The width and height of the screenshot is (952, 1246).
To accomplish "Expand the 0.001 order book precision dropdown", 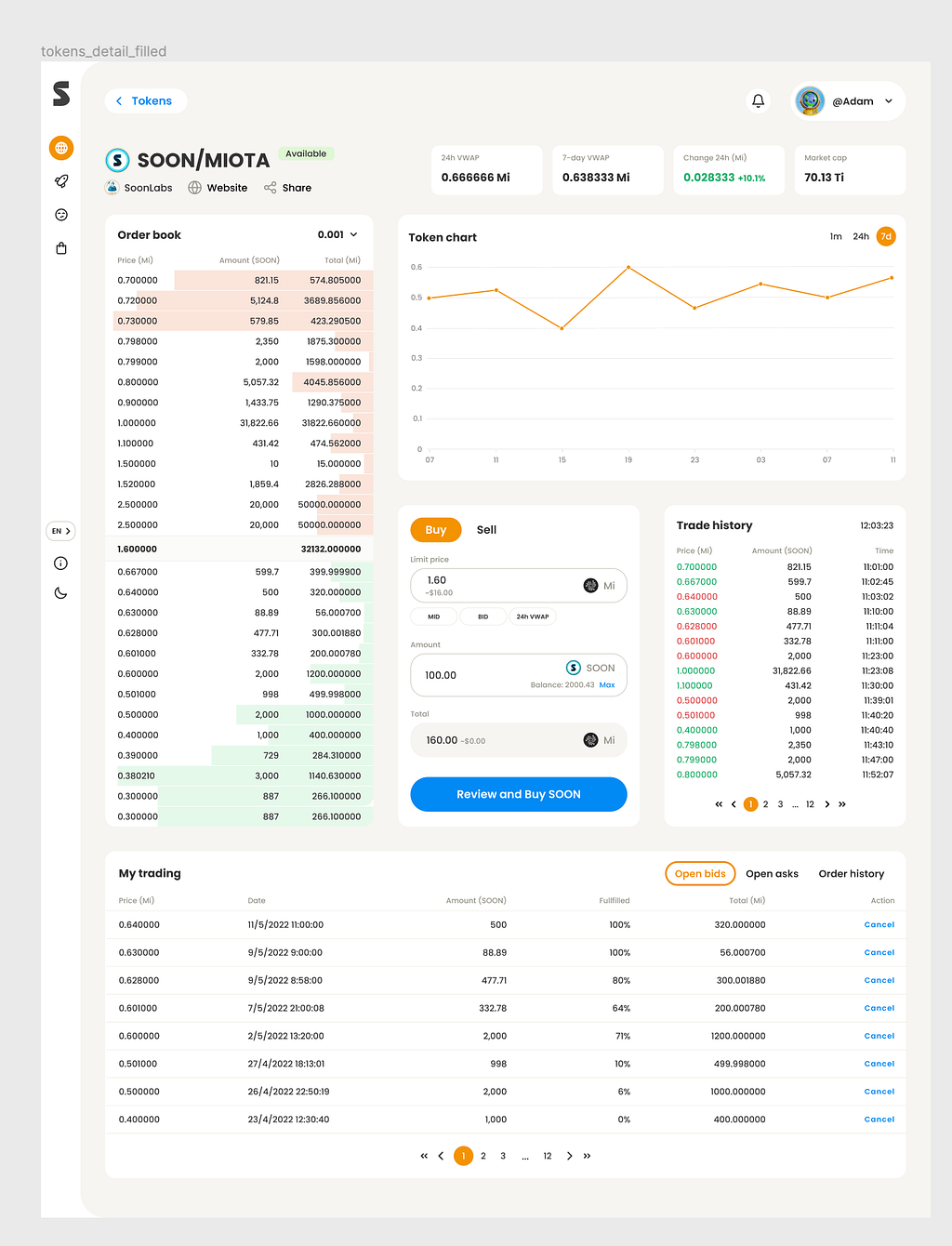I will point(337,235).
